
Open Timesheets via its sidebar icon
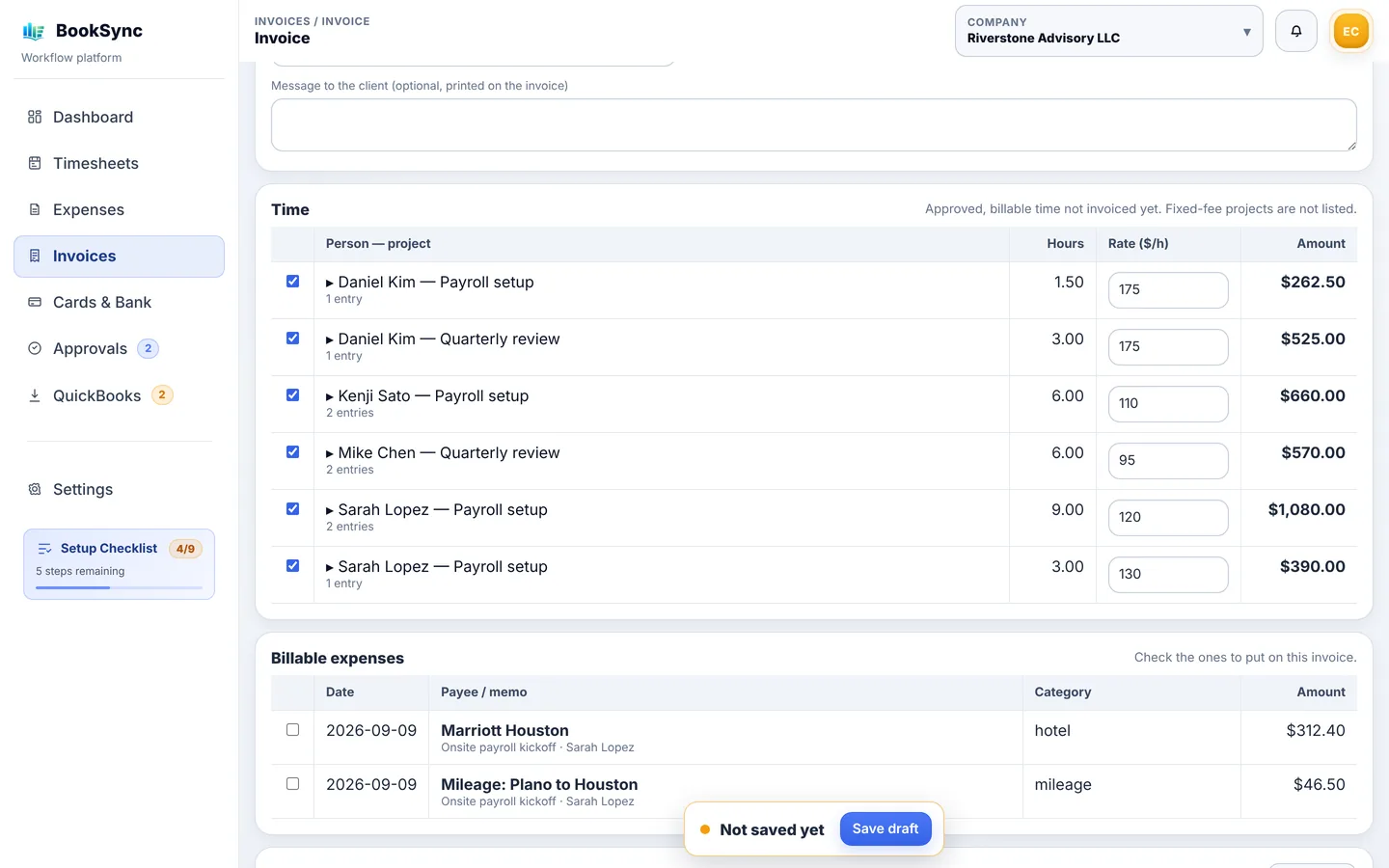35,163
